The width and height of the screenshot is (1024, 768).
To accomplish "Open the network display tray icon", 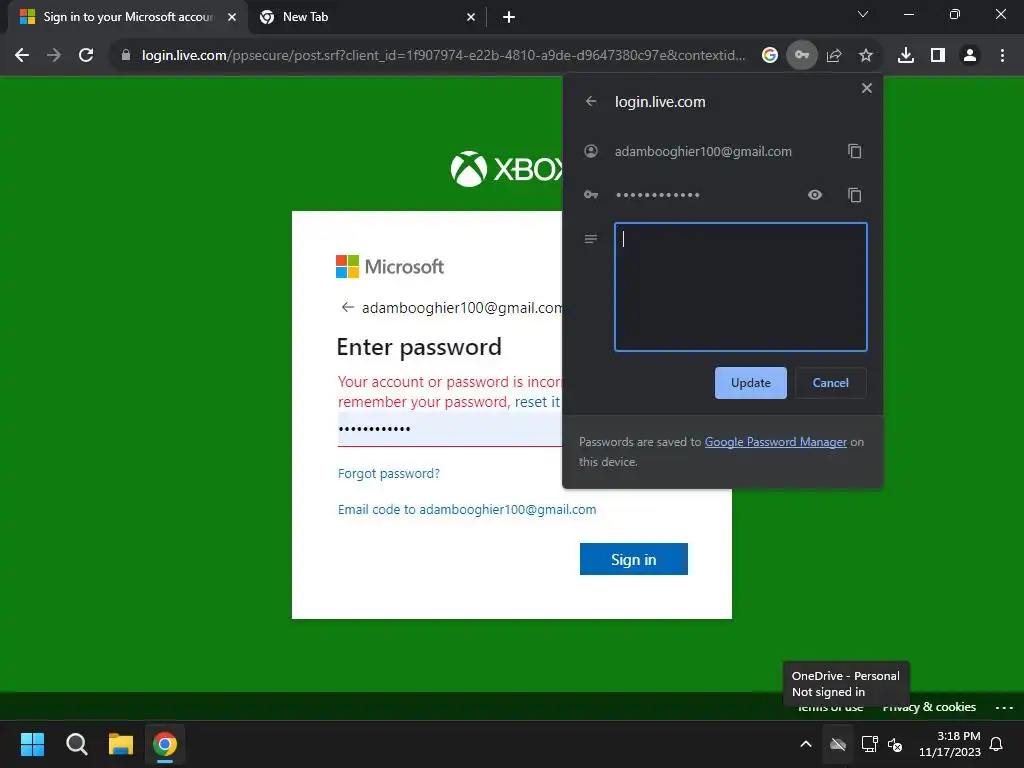I will pos(869,744).
